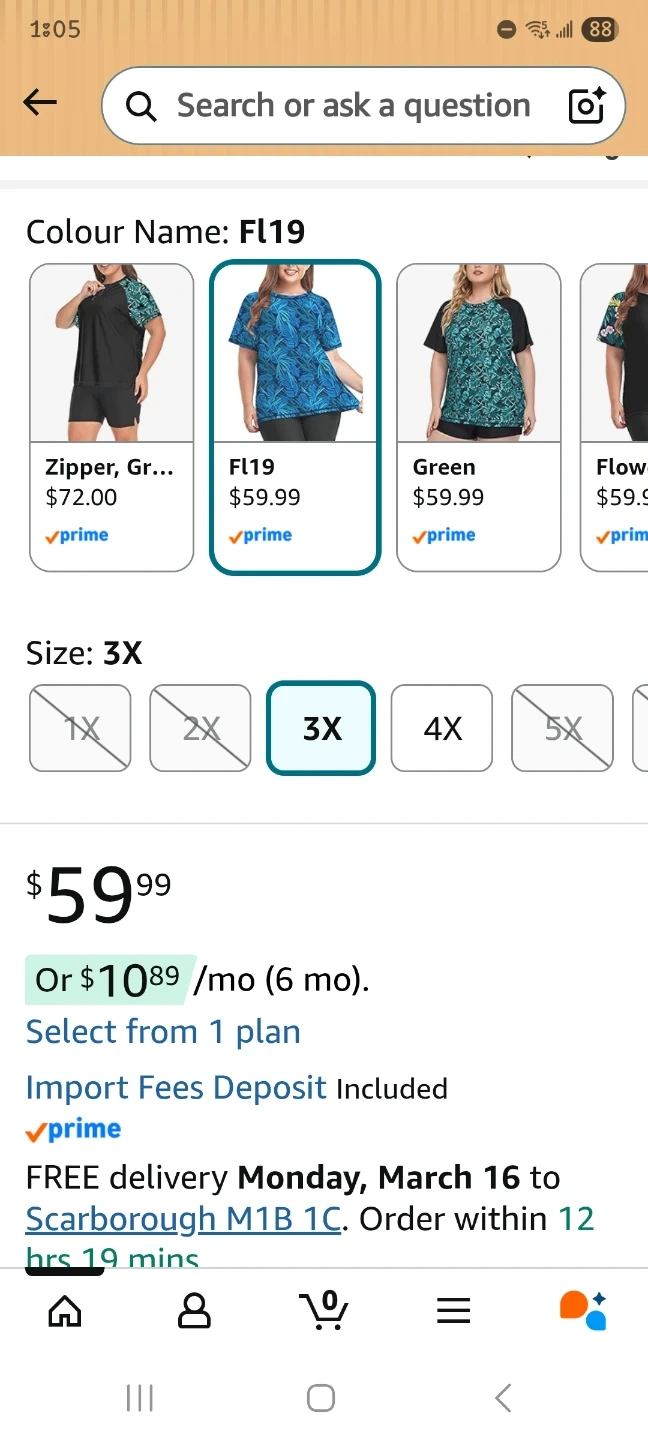Open the shopping cart
The image size is (648, 1440).
[324, 1310]
